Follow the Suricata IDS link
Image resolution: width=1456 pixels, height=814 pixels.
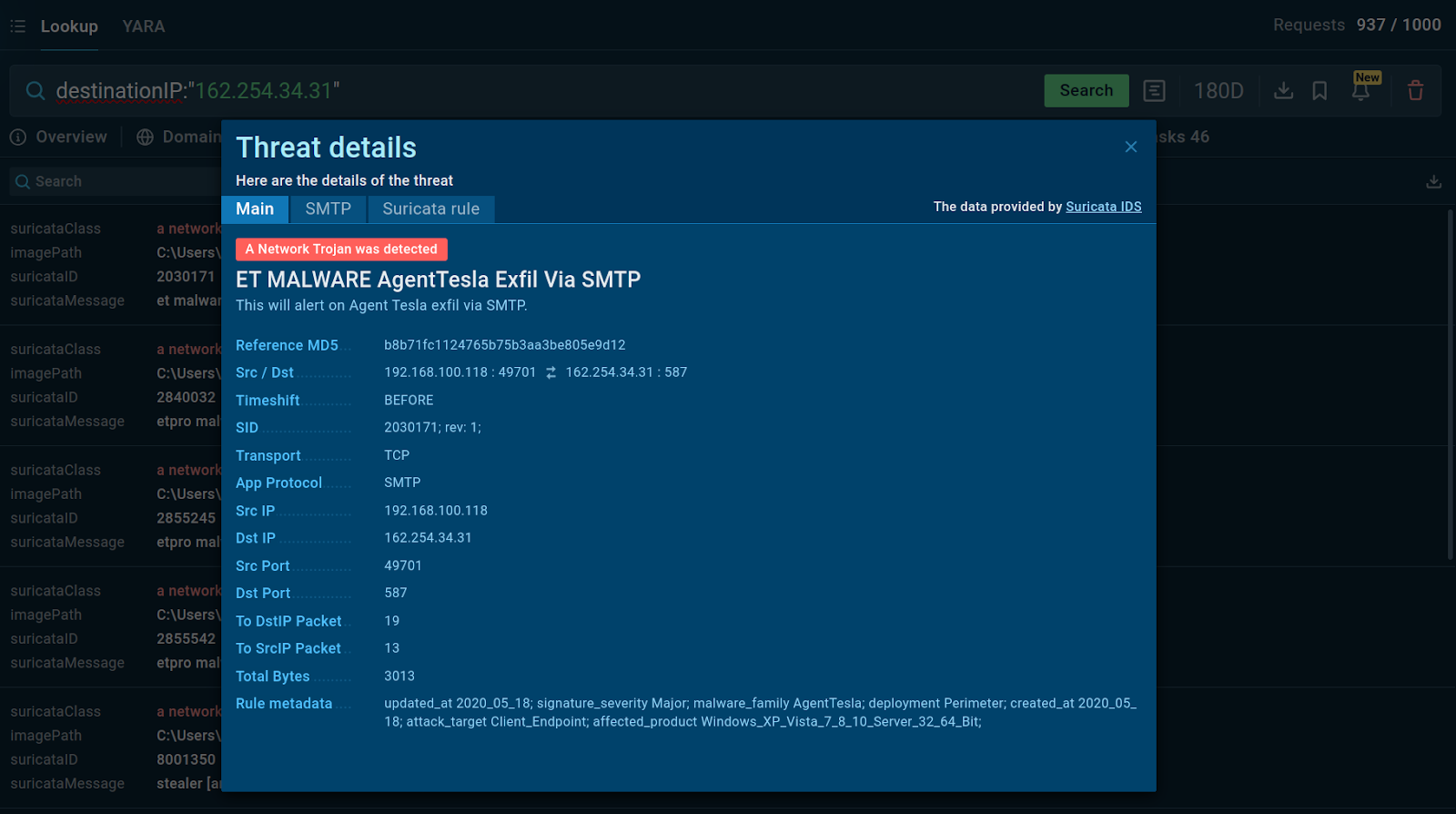1103,207
